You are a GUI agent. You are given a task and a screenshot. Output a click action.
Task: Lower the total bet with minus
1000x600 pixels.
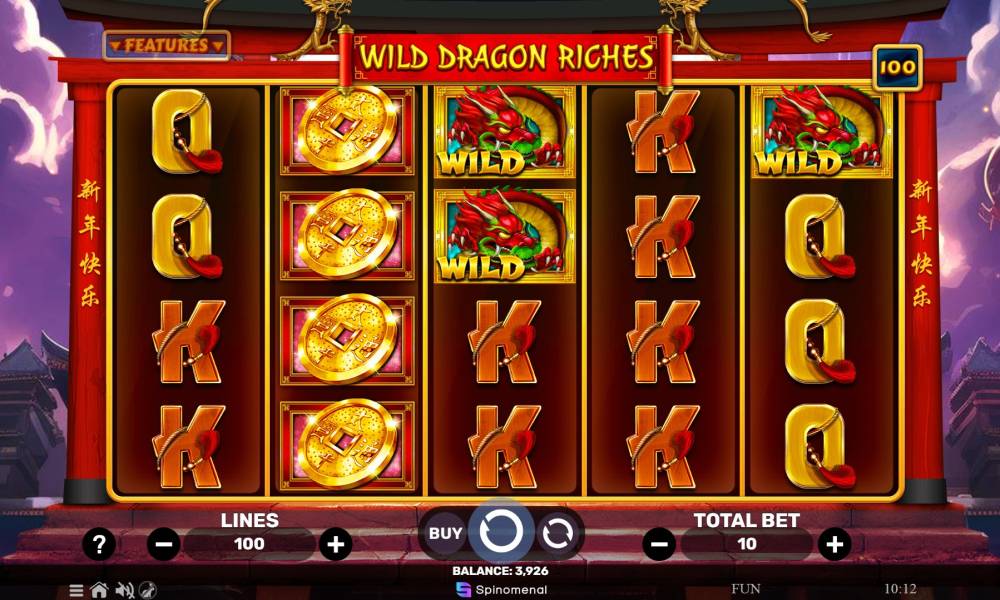[659, 545]
